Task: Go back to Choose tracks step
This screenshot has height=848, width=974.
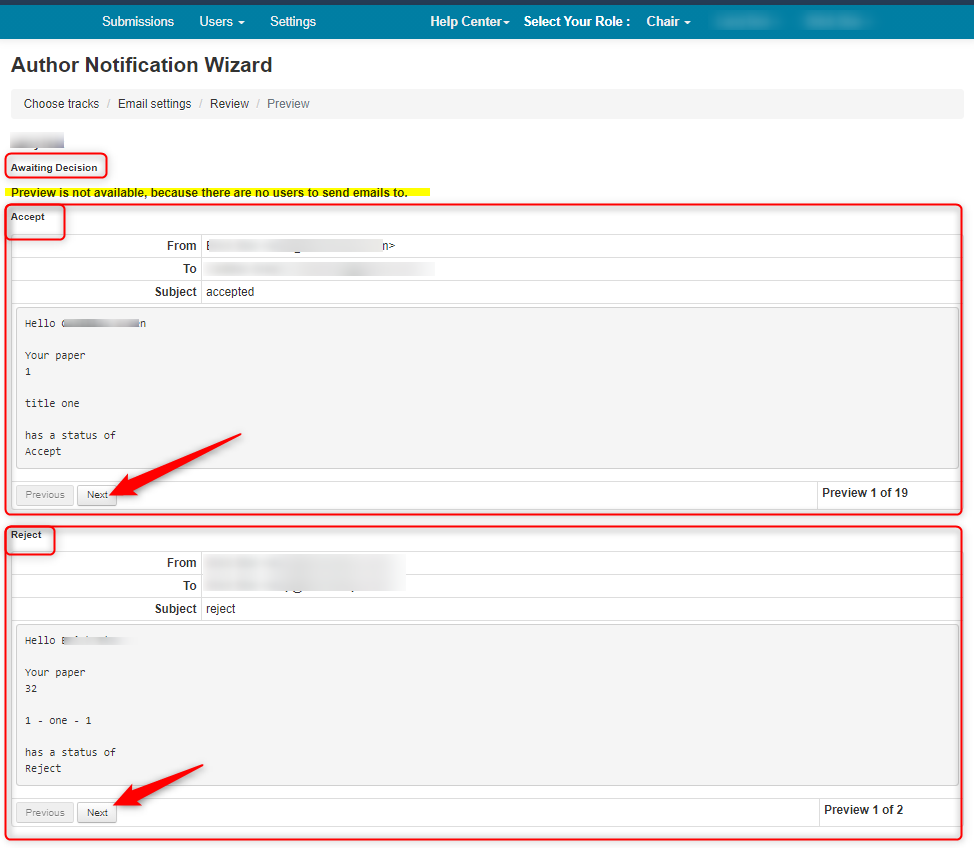Action: pos(62,104)
